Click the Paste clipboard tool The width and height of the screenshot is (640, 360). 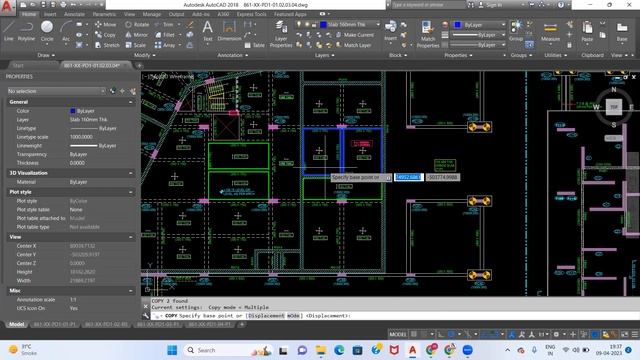tap(587, 32)
